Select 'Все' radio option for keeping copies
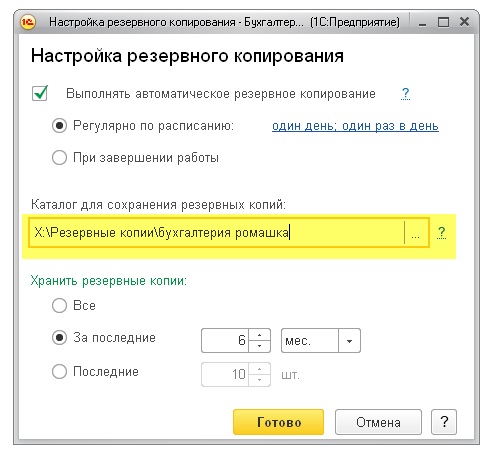The height and width of the screenshot is (456, 495). pyautogui.click(x=59, y=305)
